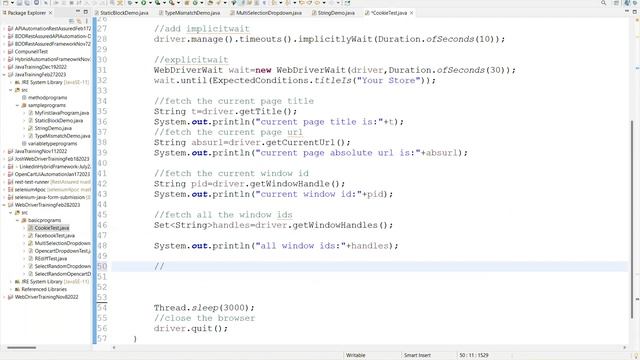The image size is (640, 360).
Task: Select the variabletypeprograms package
Action: click(52, 144)
